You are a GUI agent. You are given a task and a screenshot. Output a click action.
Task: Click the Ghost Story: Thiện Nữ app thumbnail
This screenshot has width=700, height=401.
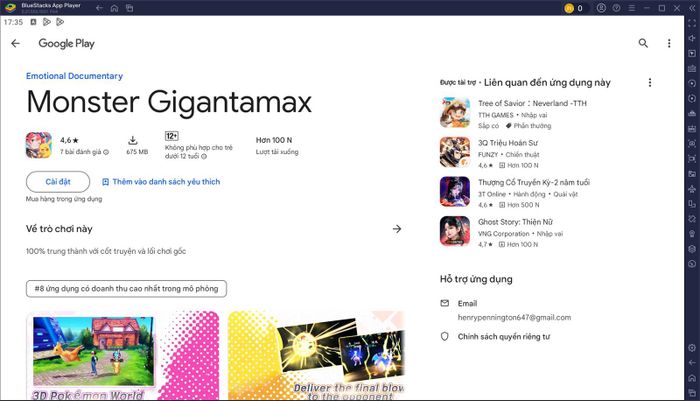pos(455,231)
